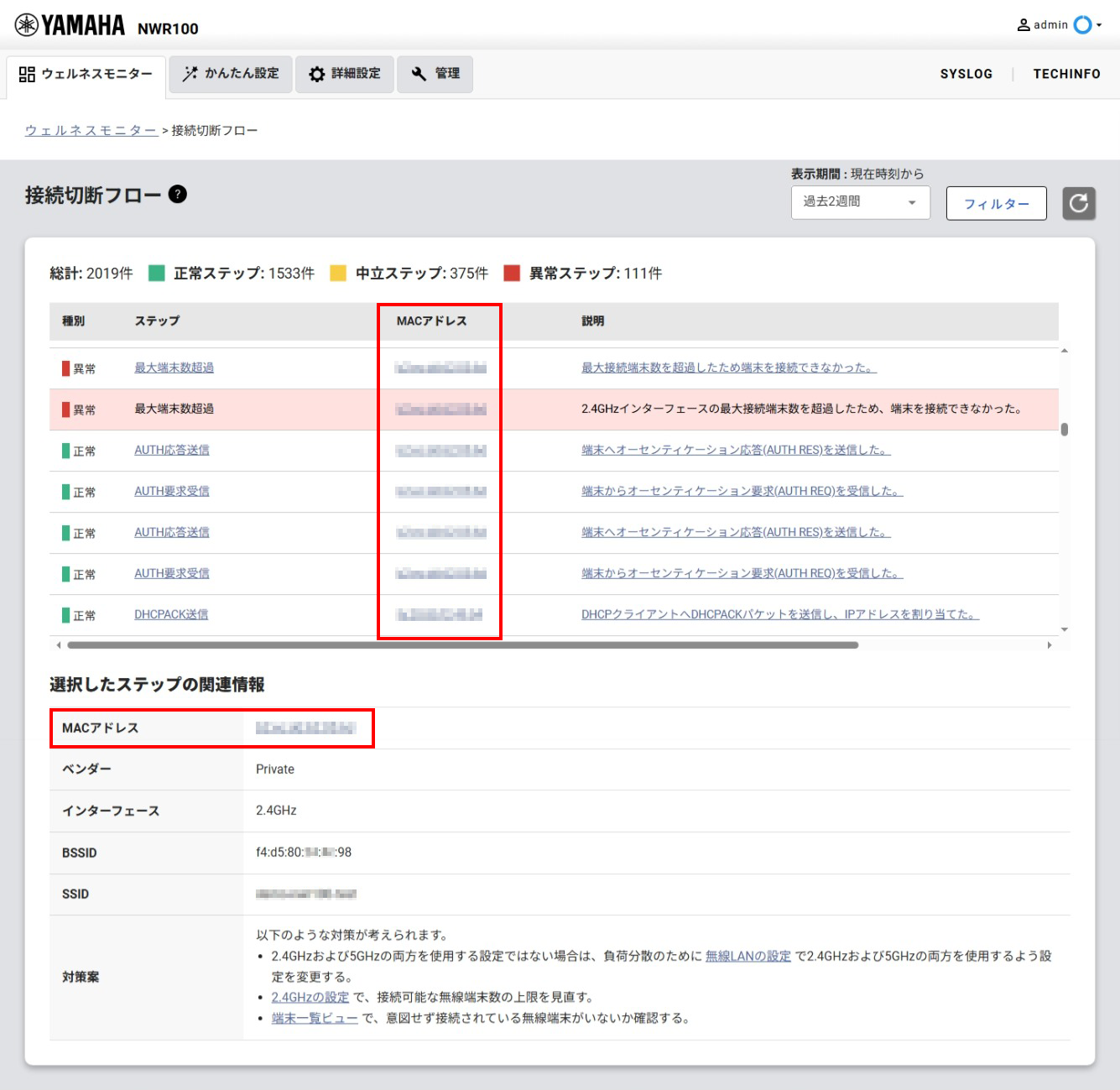Open the 無線LANの設定 link

[x=748, y=956]
